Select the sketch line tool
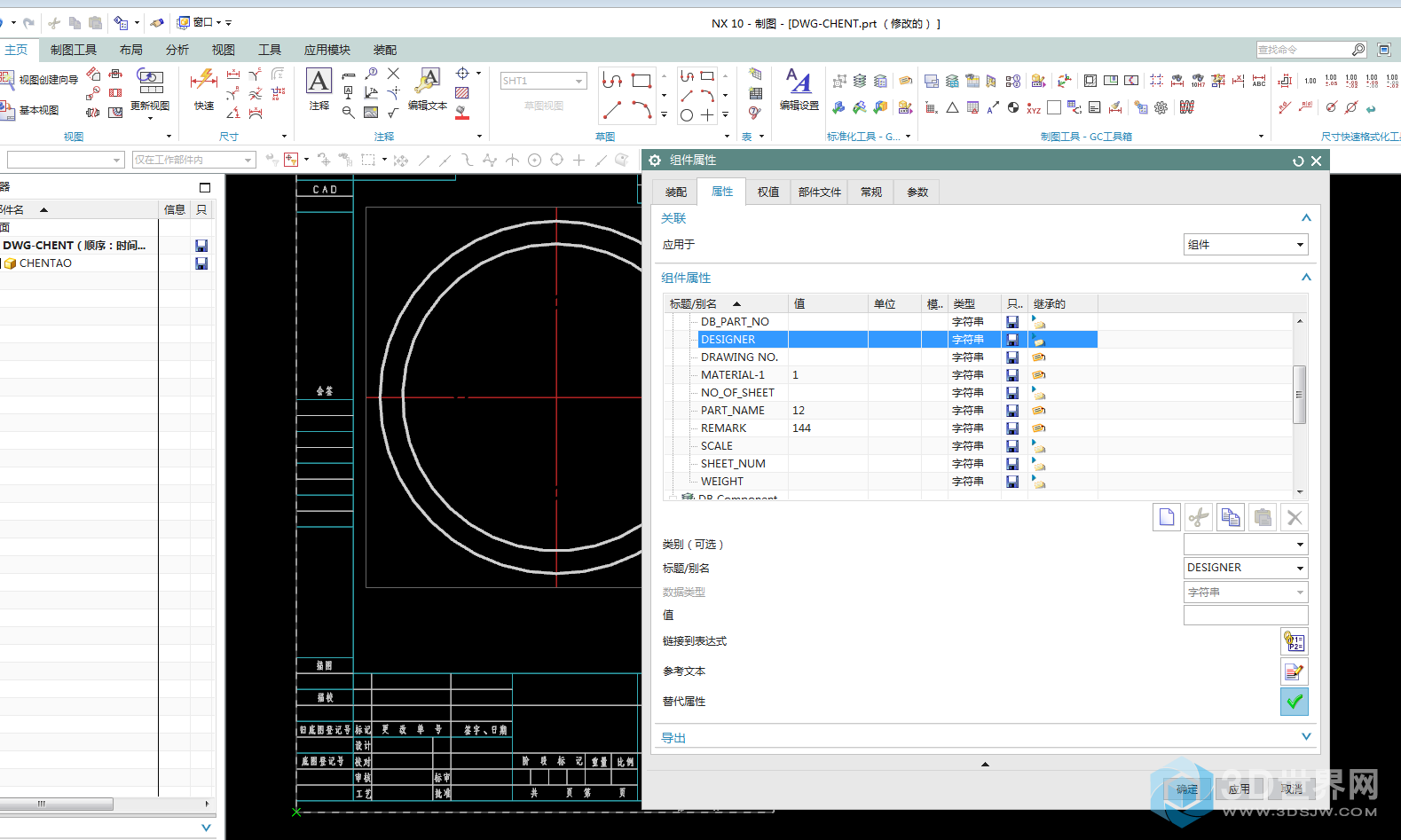The image size is (1401, 840). [612, 110]
